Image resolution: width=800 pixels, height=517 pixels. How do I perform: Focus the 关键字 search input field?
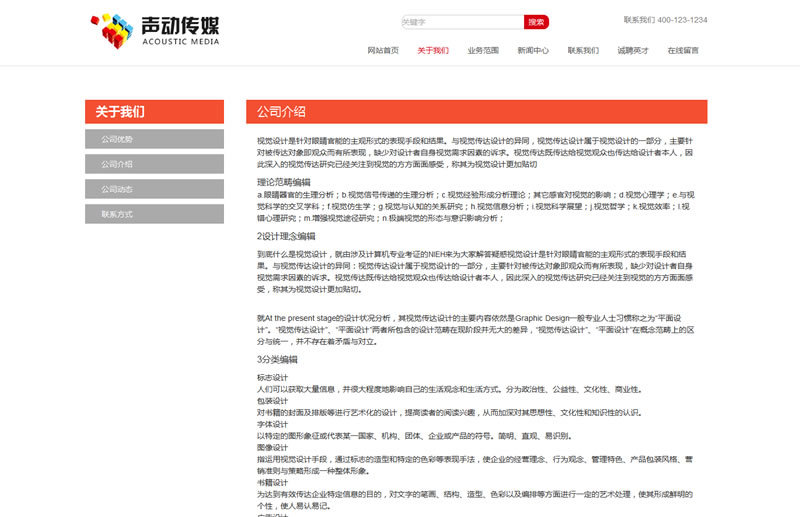point(462,22)
